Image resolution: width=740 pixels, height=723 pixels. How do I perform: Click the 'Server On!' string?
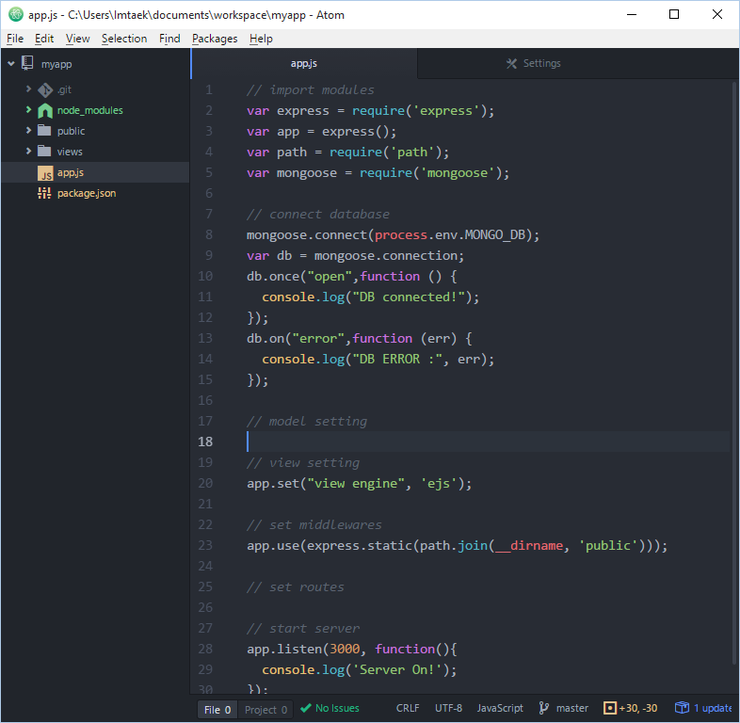pyautogui.click(x=398, y=670)
